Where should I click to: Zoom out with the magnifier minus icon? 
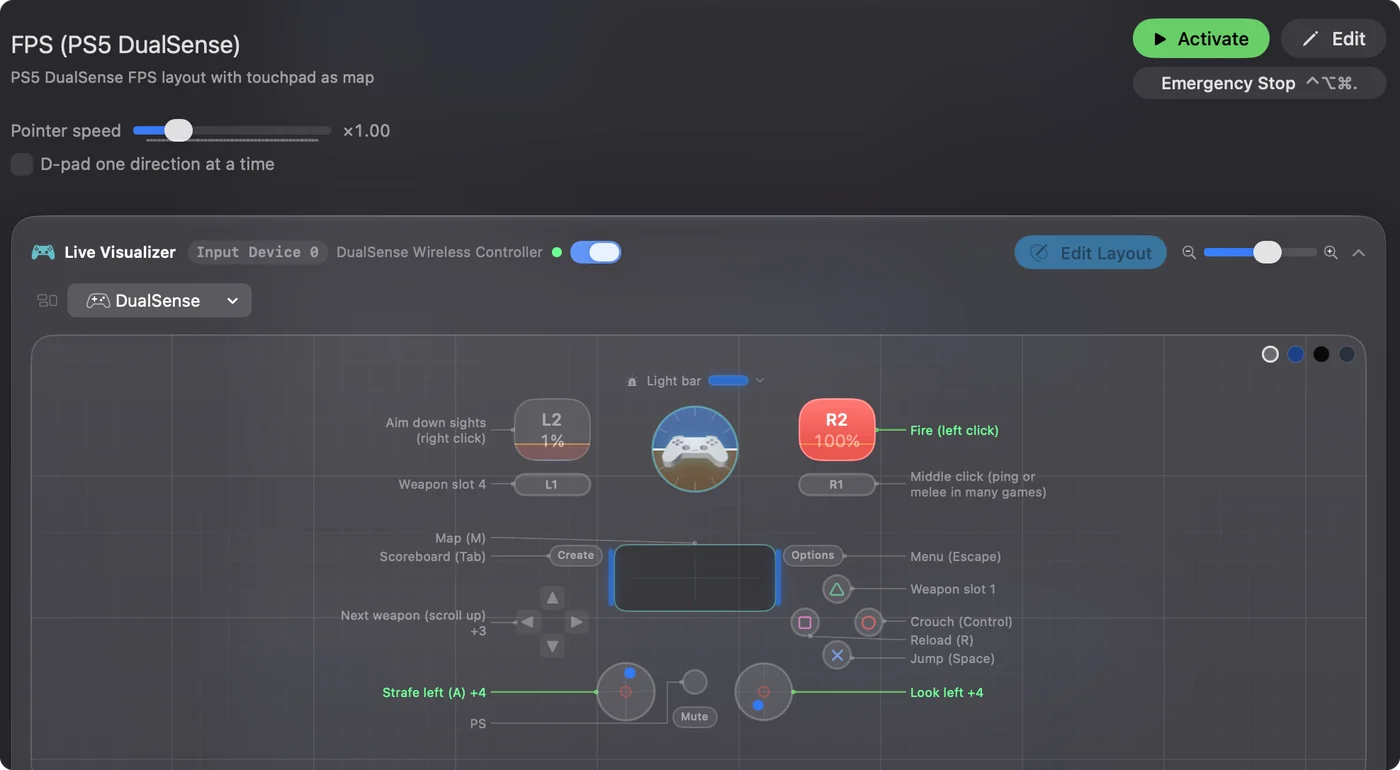[x=1189, y=252]
